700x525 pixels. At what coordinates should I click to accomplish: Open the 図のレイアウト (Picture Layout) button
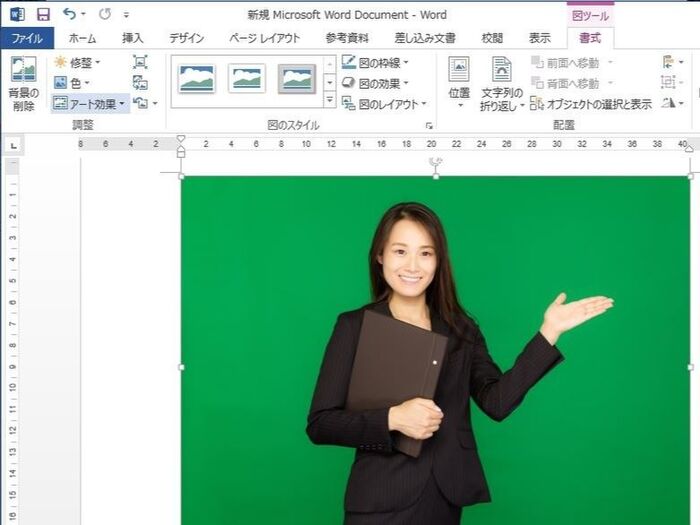[384, 104]
